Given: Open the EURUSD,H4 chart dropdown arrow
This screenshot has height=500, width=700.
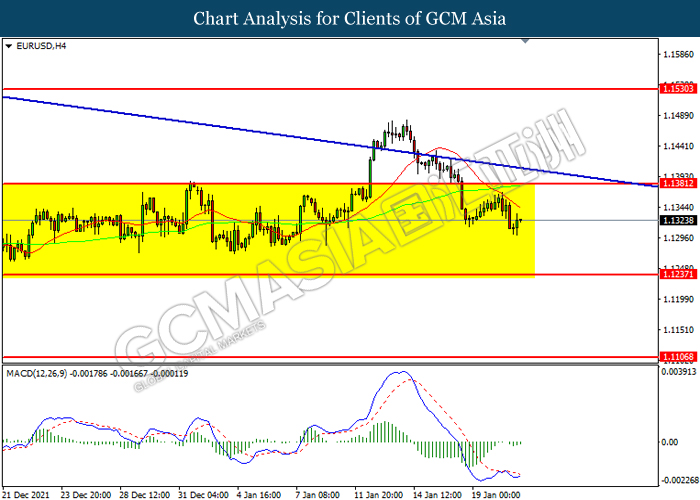Looking at the screenshot, I should coord(8,46).
